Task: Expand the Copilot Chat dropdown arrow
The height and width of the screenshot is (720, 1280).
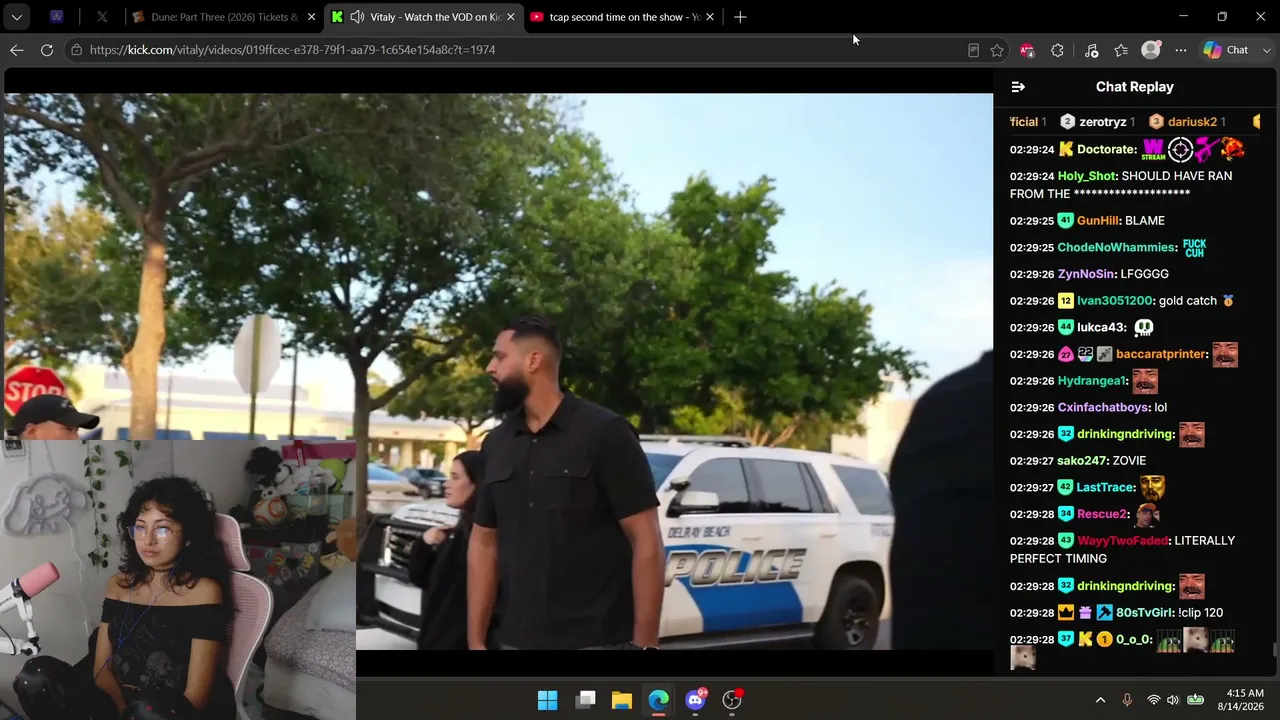Action: click(1267, 50)
